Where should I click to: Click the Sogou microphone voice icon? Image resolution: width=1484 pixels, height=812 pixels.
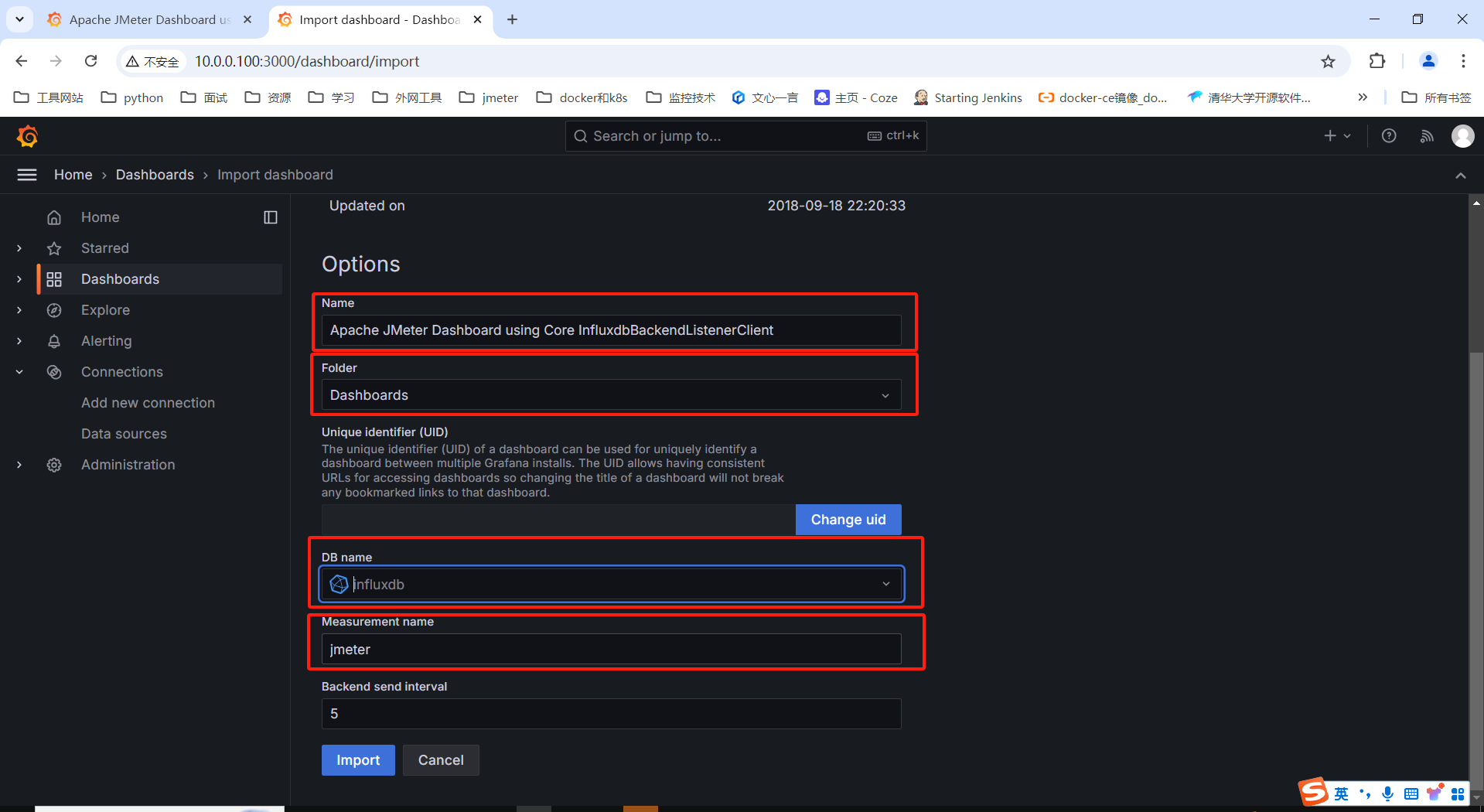tap(1388, 793)
